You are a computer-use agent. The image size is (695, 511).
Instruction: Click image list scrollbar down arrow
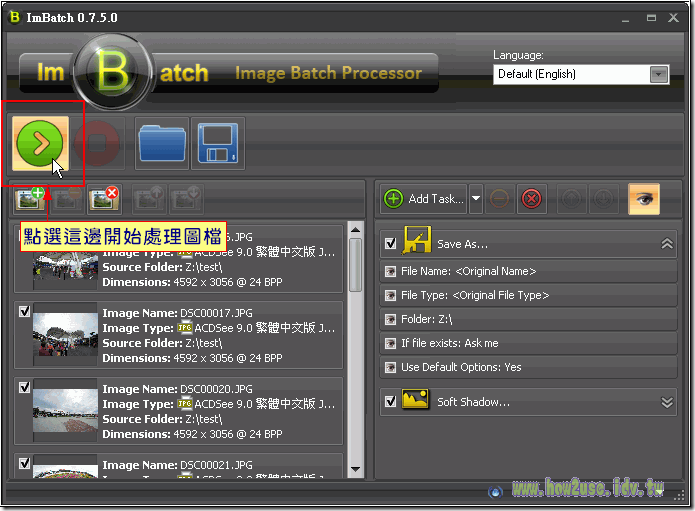click(355, 469)
